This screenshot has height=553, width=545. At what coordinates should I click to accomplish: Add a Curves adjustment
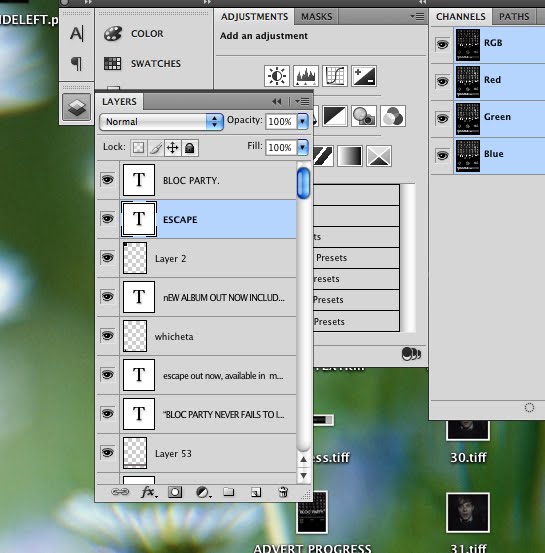click(x=335, y=76)
